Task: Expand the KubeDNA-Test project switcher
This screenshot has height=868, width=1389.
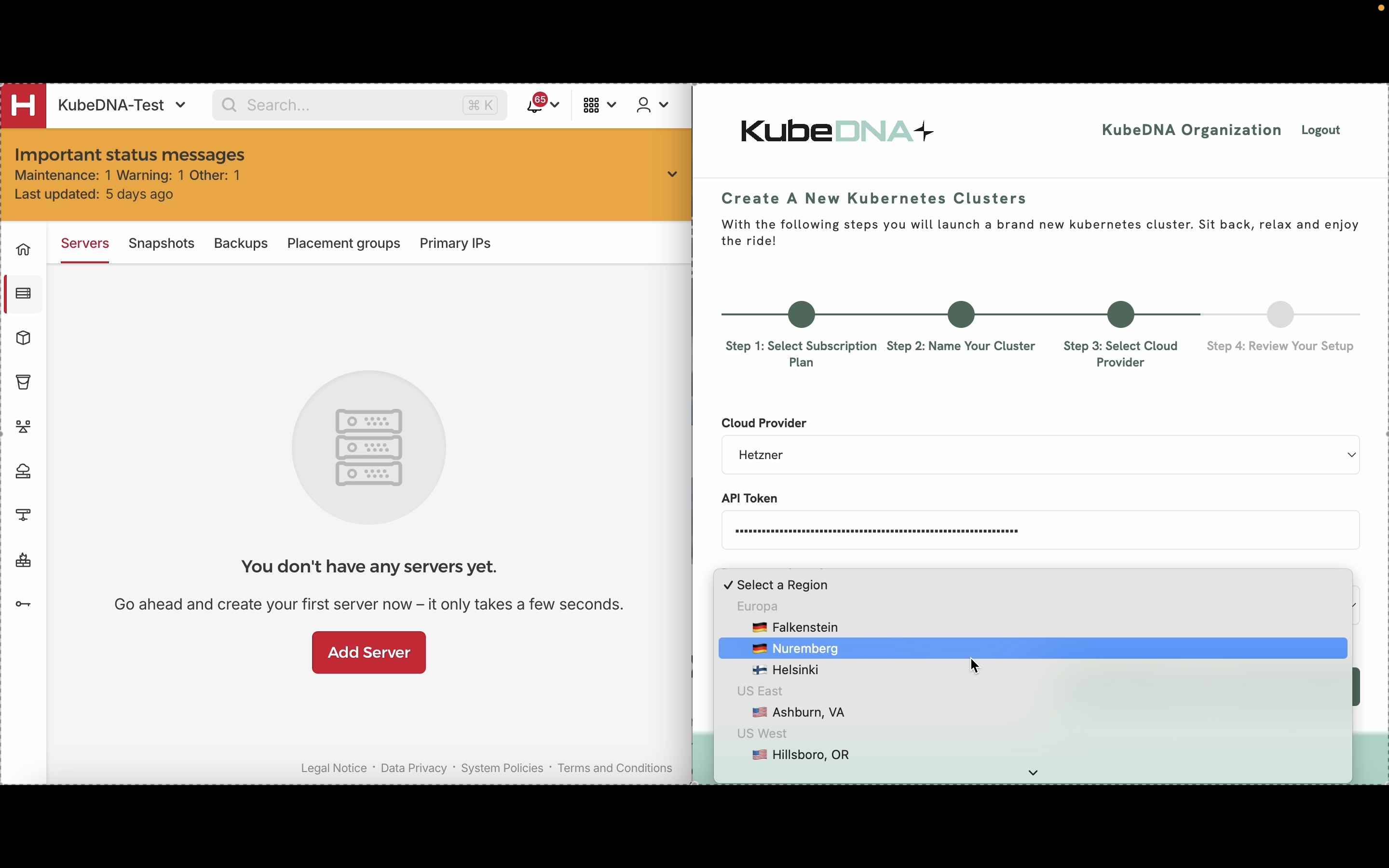Action: (122, 106)
